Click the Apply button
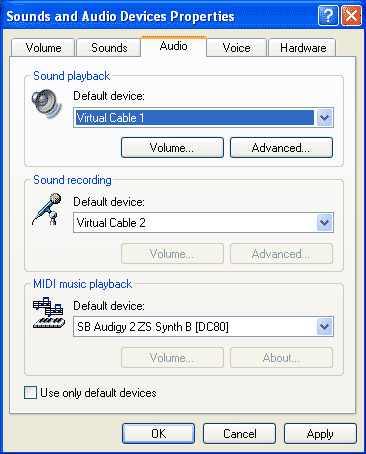 click(320, 433)
